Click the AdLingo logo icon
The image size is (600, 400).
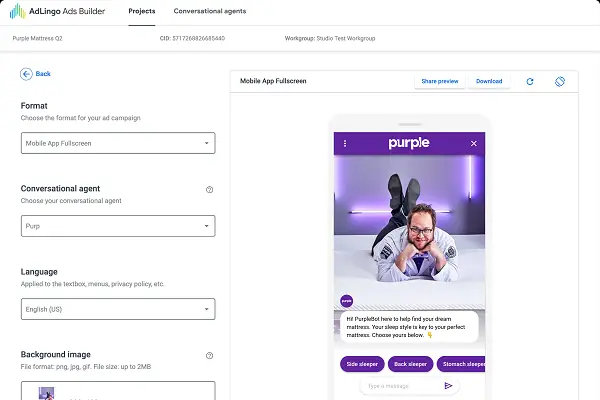[x=18, y=11]
